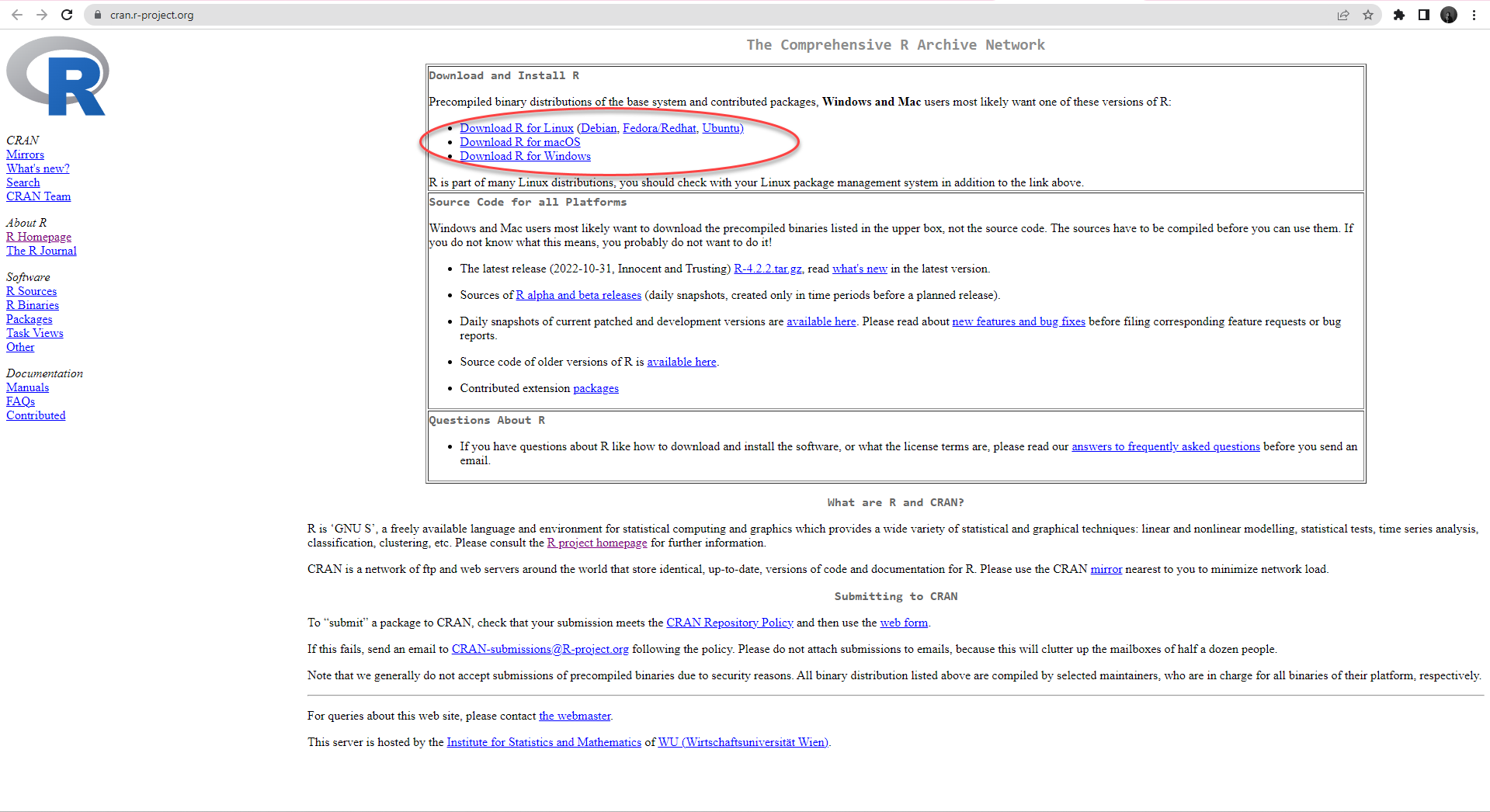
Task: Open Task Views sidebar link
Action: [35, 333]
